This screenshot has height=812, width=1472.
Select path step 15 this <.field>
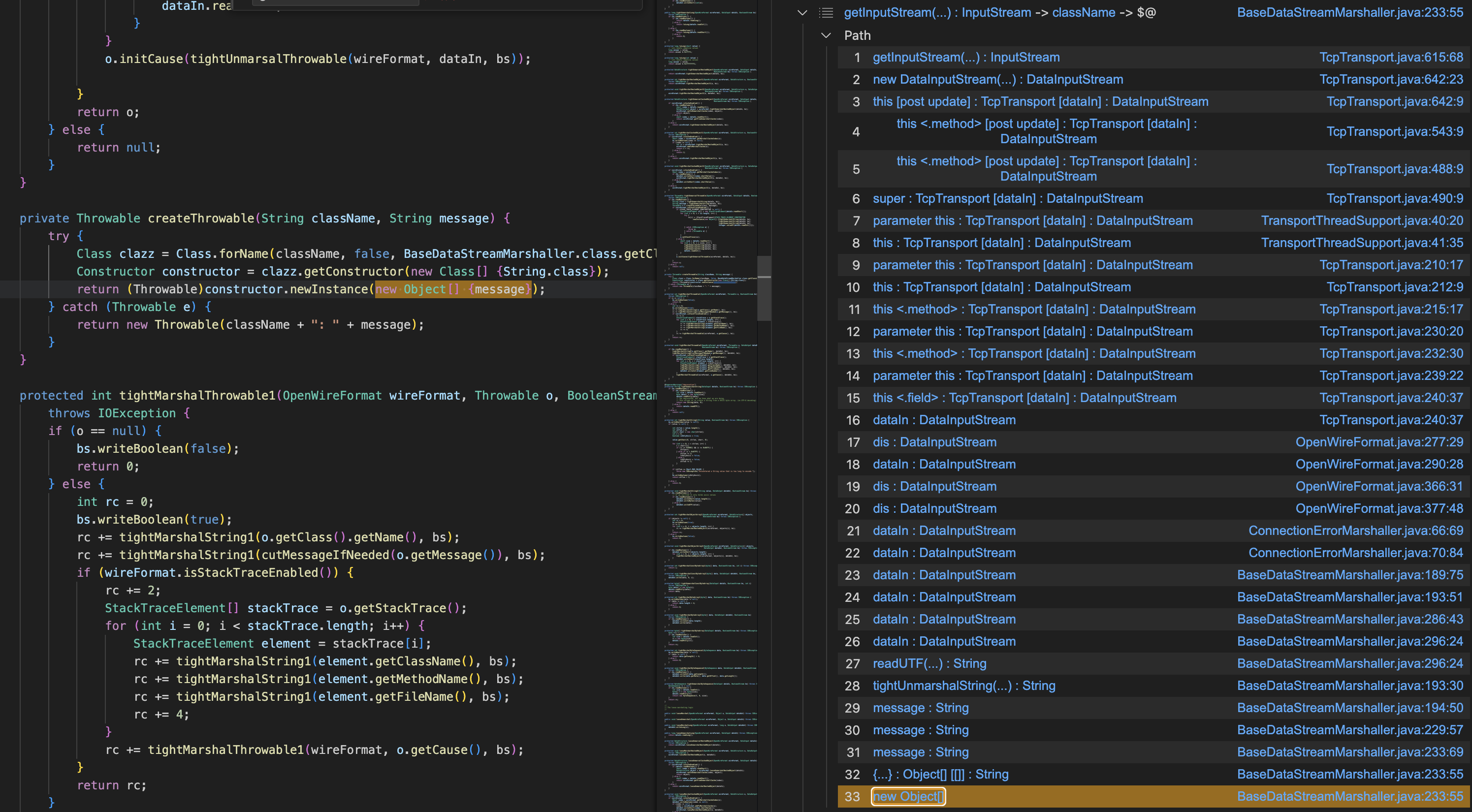(1024, 398)
